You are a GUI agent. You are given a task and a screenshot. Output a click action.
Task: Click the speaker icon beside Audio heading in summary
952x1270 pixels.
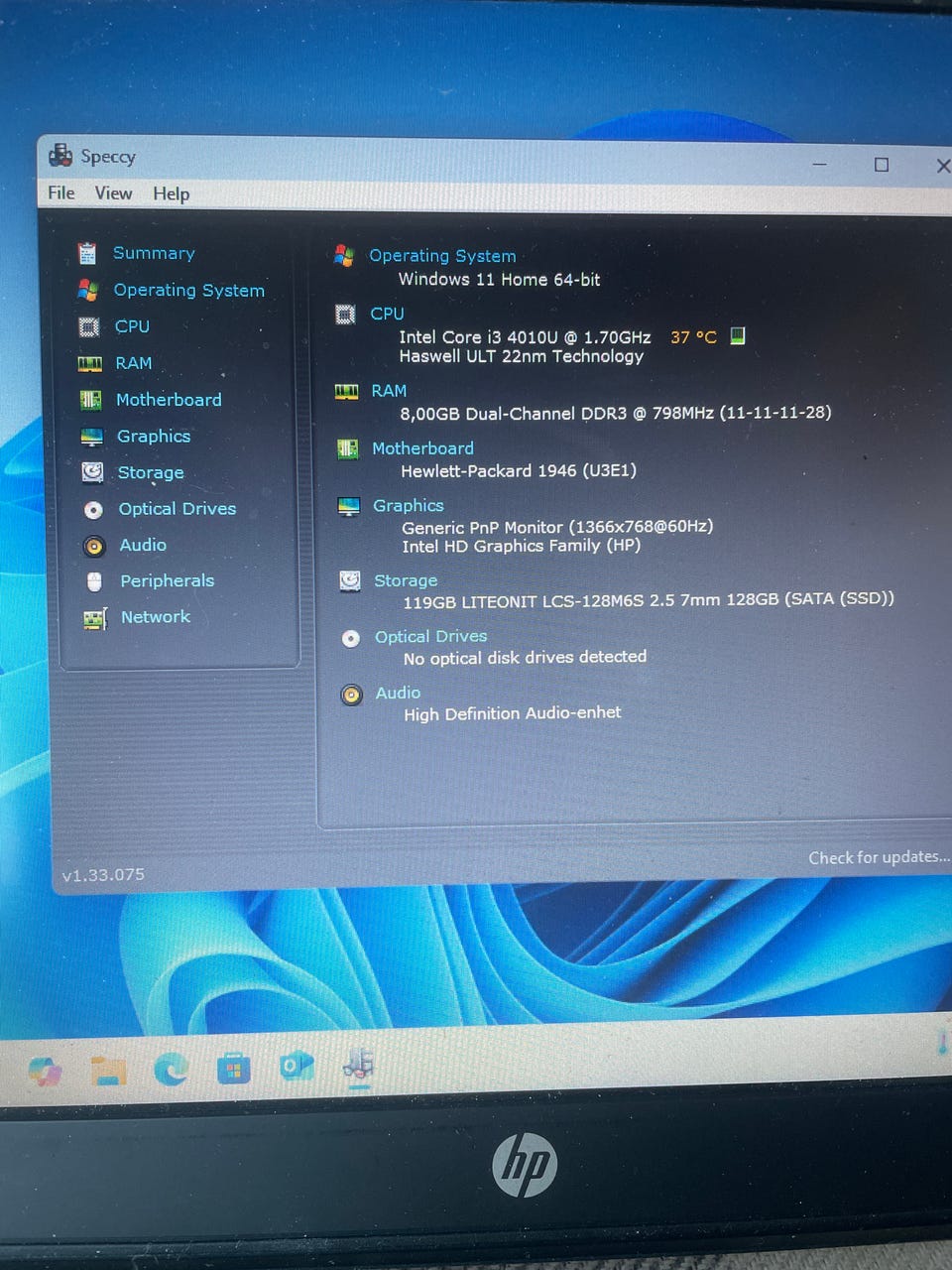click(351, 695)
